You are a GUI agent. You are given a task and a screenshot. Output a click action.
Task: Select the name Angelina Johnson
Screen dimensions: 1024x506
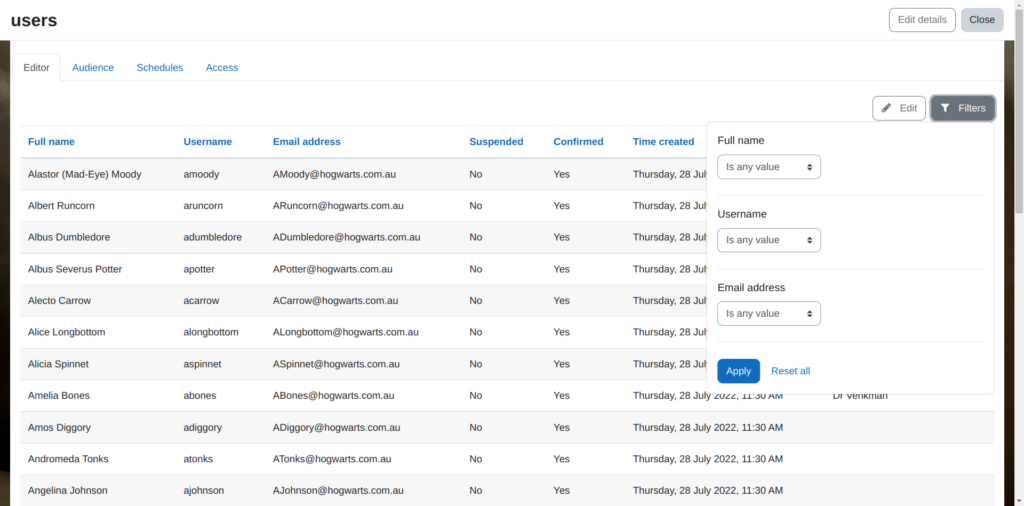pyautogui.click(x=68, y=490)
